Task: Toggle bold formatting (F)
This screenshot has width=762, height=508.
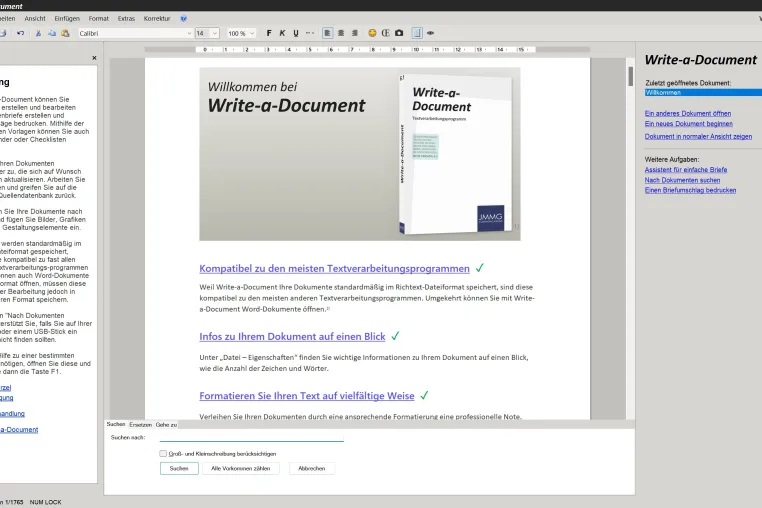Action: [269, 33]
